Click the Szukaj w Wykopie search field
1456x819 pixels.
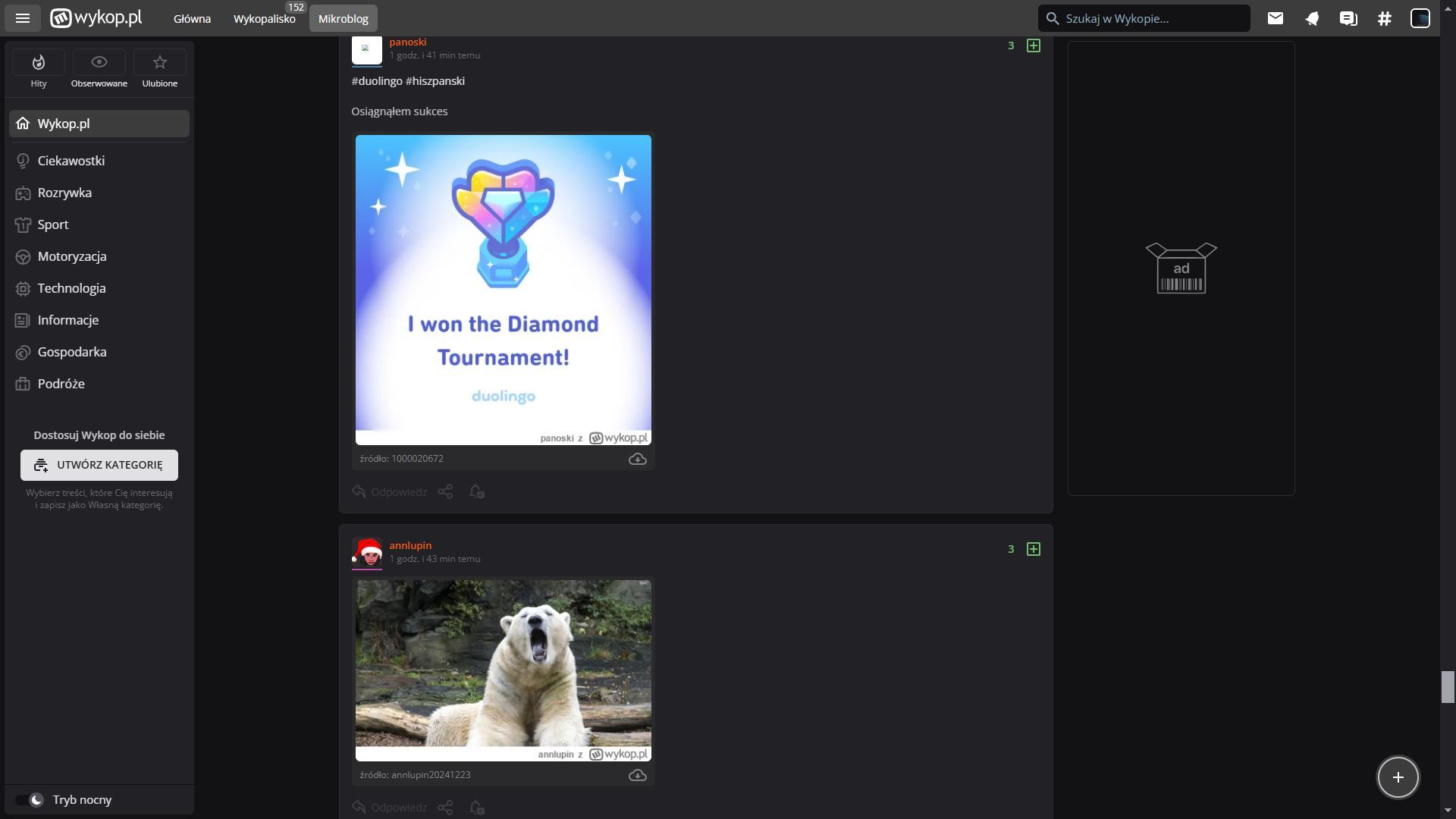(1145, 18)
